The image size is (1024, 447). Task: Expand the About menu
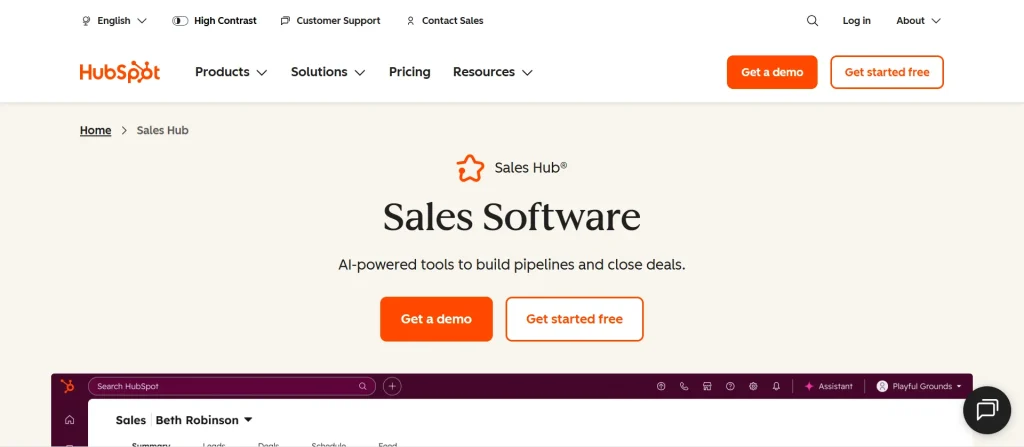[918, 21]
